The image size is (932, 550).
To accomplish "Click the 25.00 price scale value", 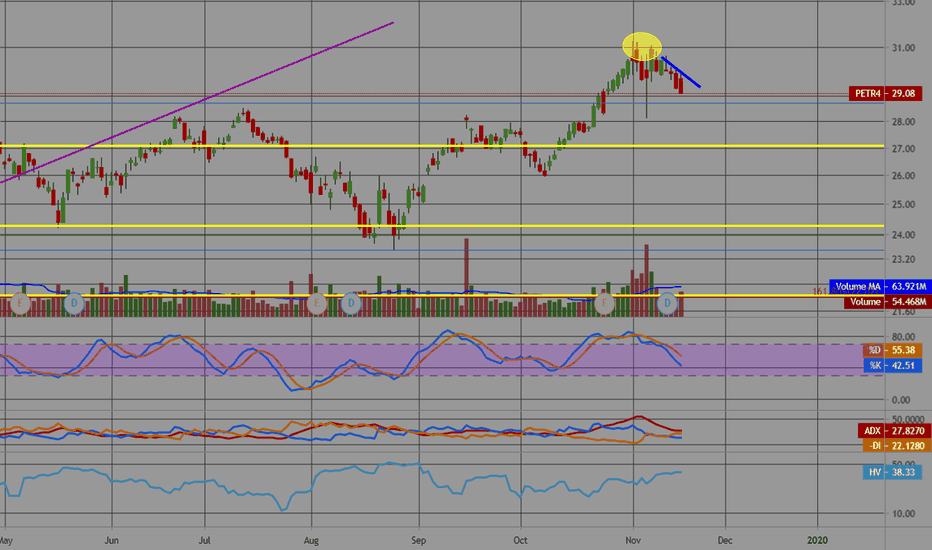I will click(x=903, y=205).
